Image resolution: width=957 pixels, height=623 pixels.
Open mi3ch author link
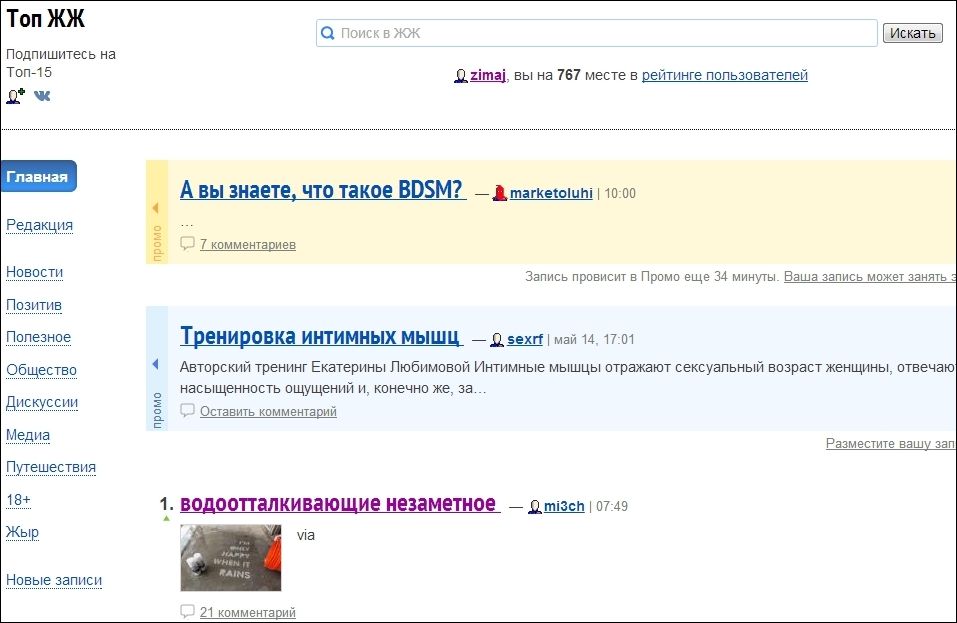564,506
